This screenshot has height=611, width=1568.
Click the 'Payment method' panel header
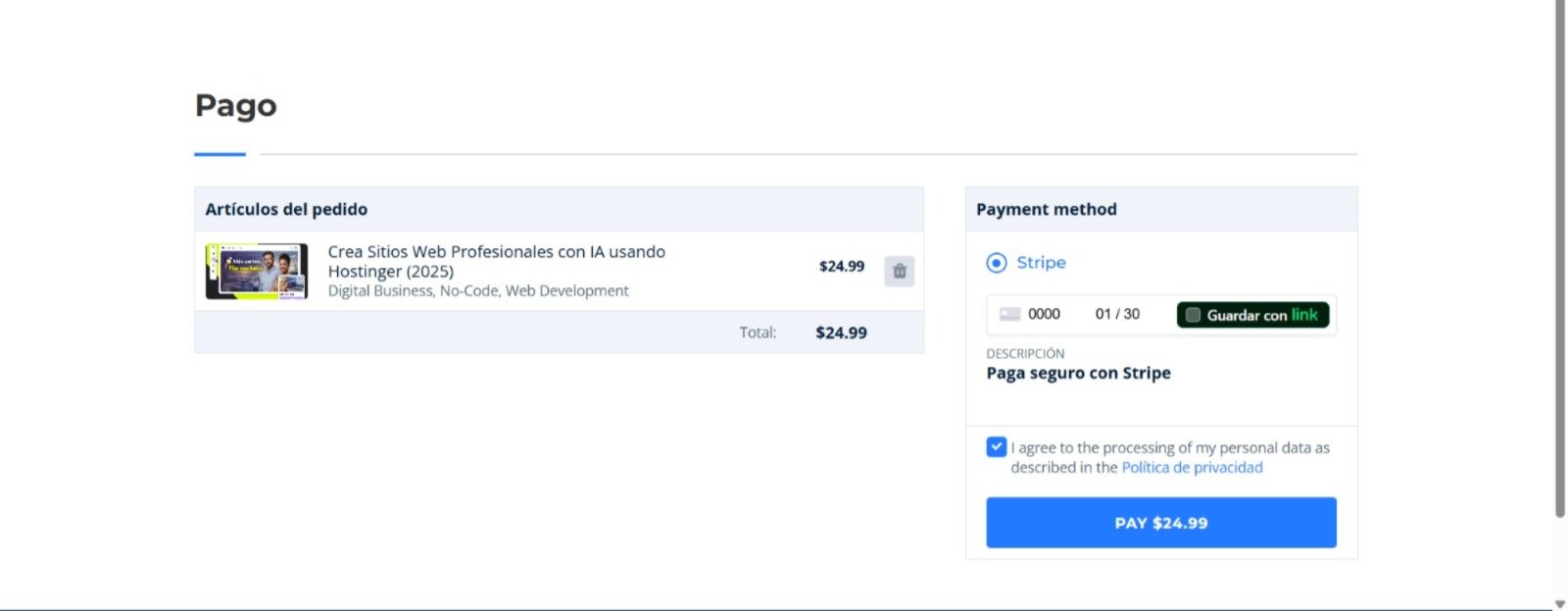pyautogui.click(x=1046, y=210)
